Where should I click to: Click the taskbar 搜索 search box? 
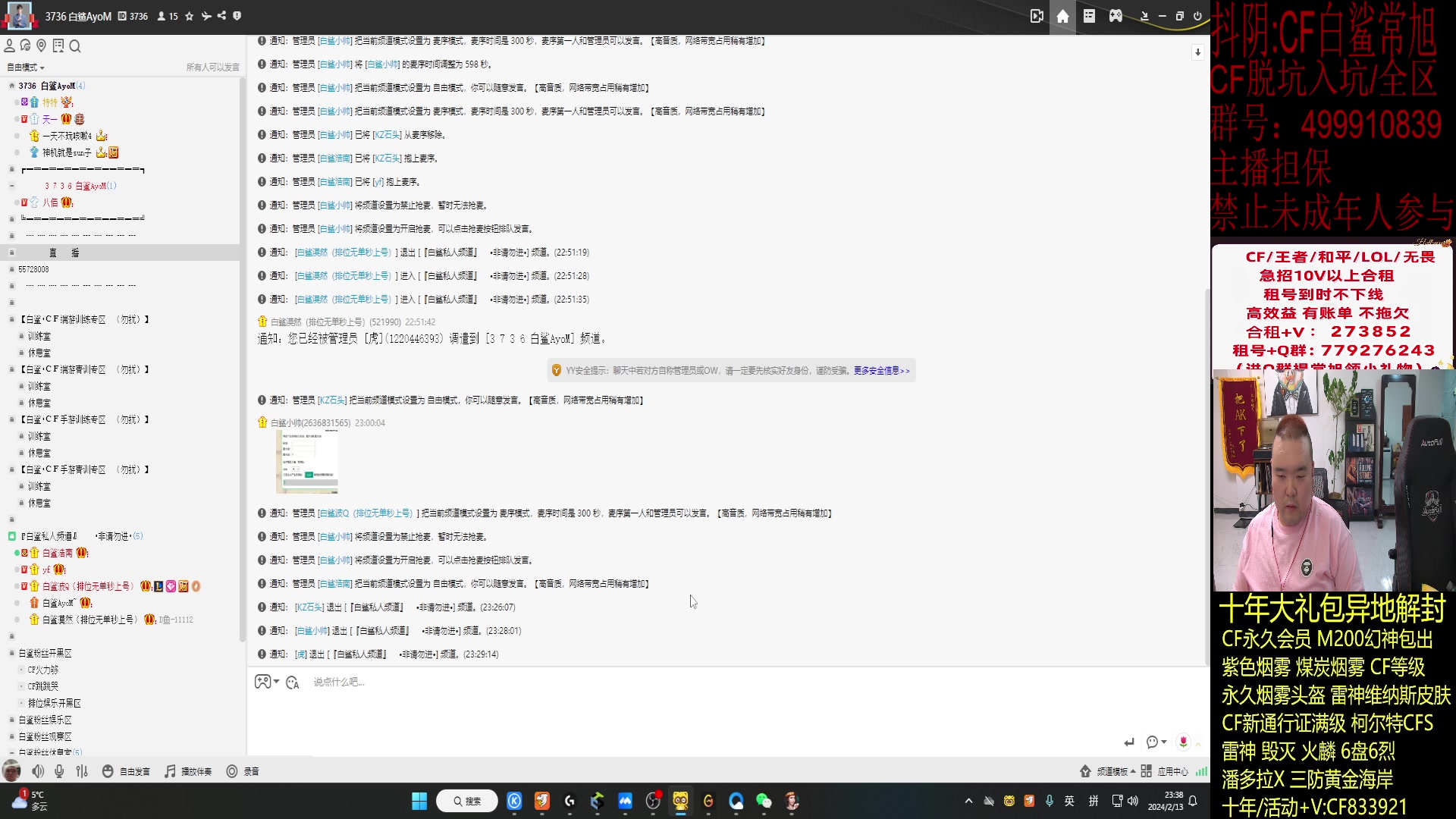(x=467, y=801)
